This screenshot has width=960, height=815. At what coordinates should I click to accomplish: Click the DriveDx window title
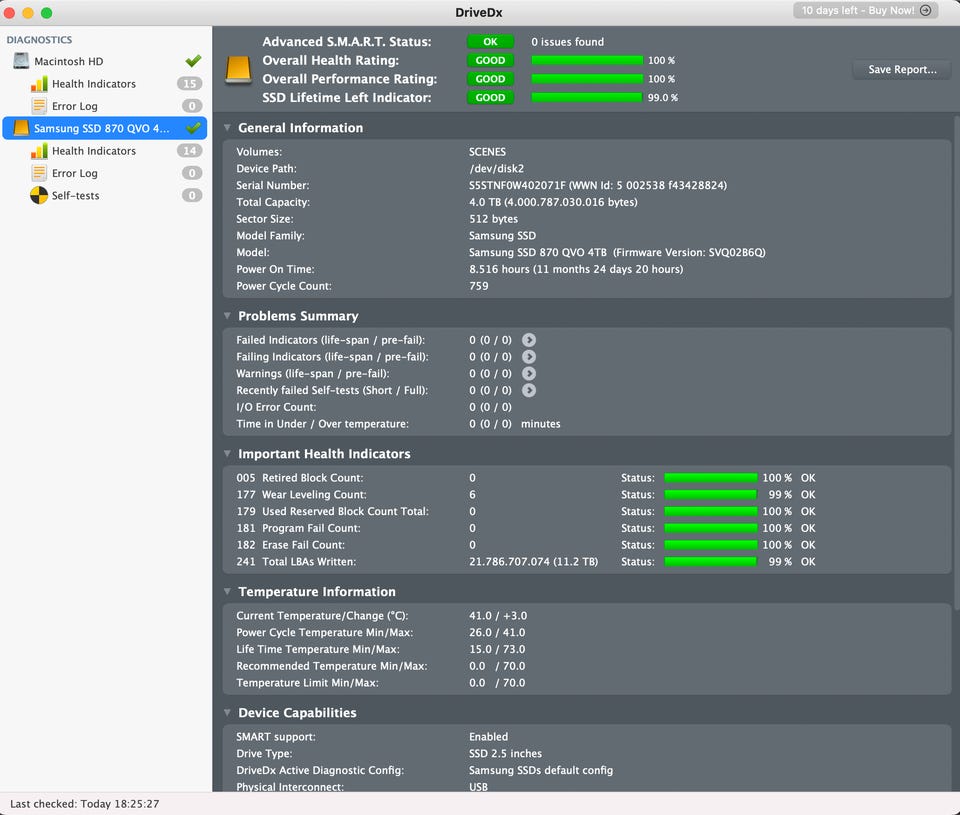pos(479,12)
